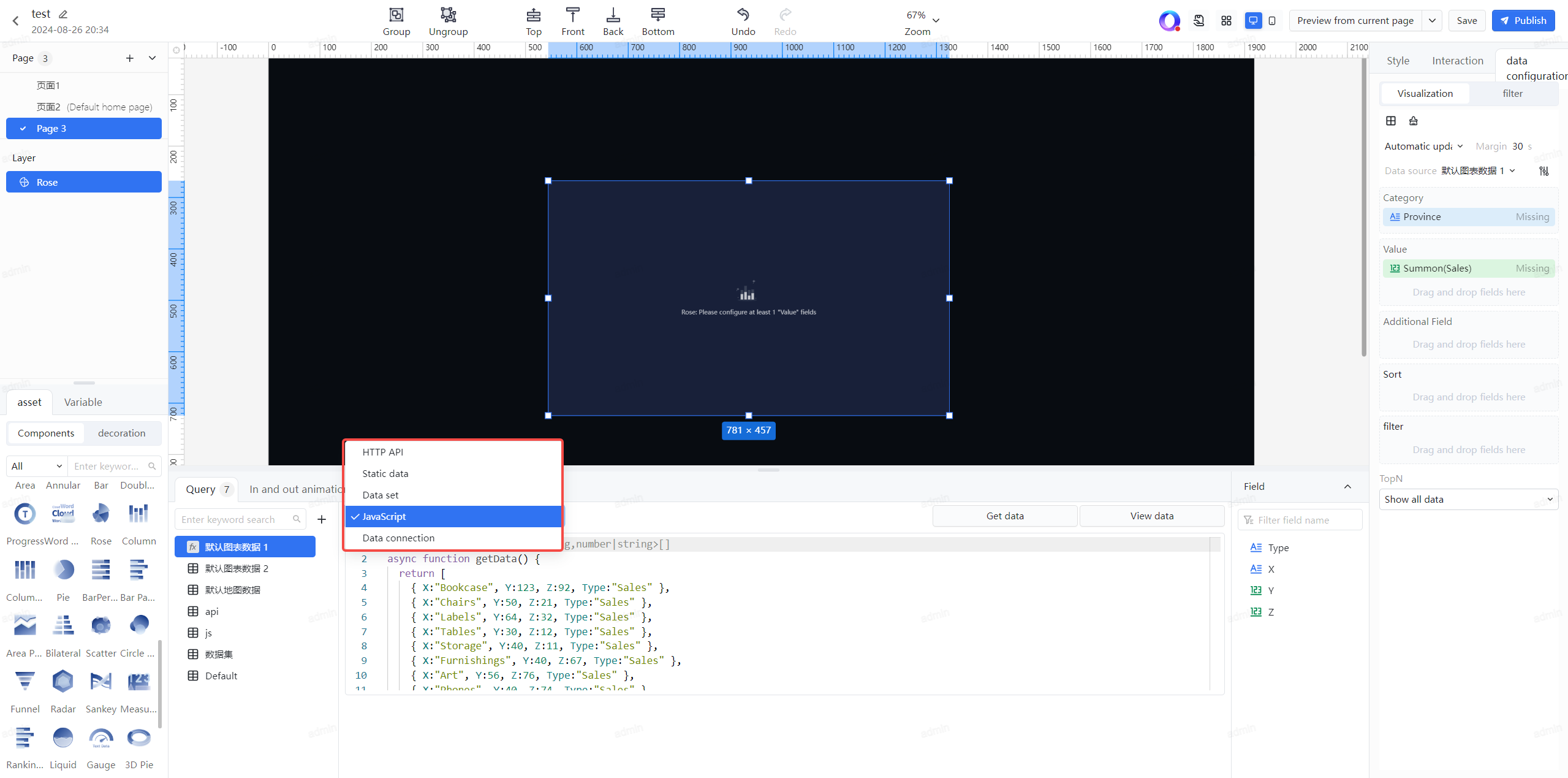Screen dimensions: 1568x778
Task: Undo the last action
Action: pos(743,21)
